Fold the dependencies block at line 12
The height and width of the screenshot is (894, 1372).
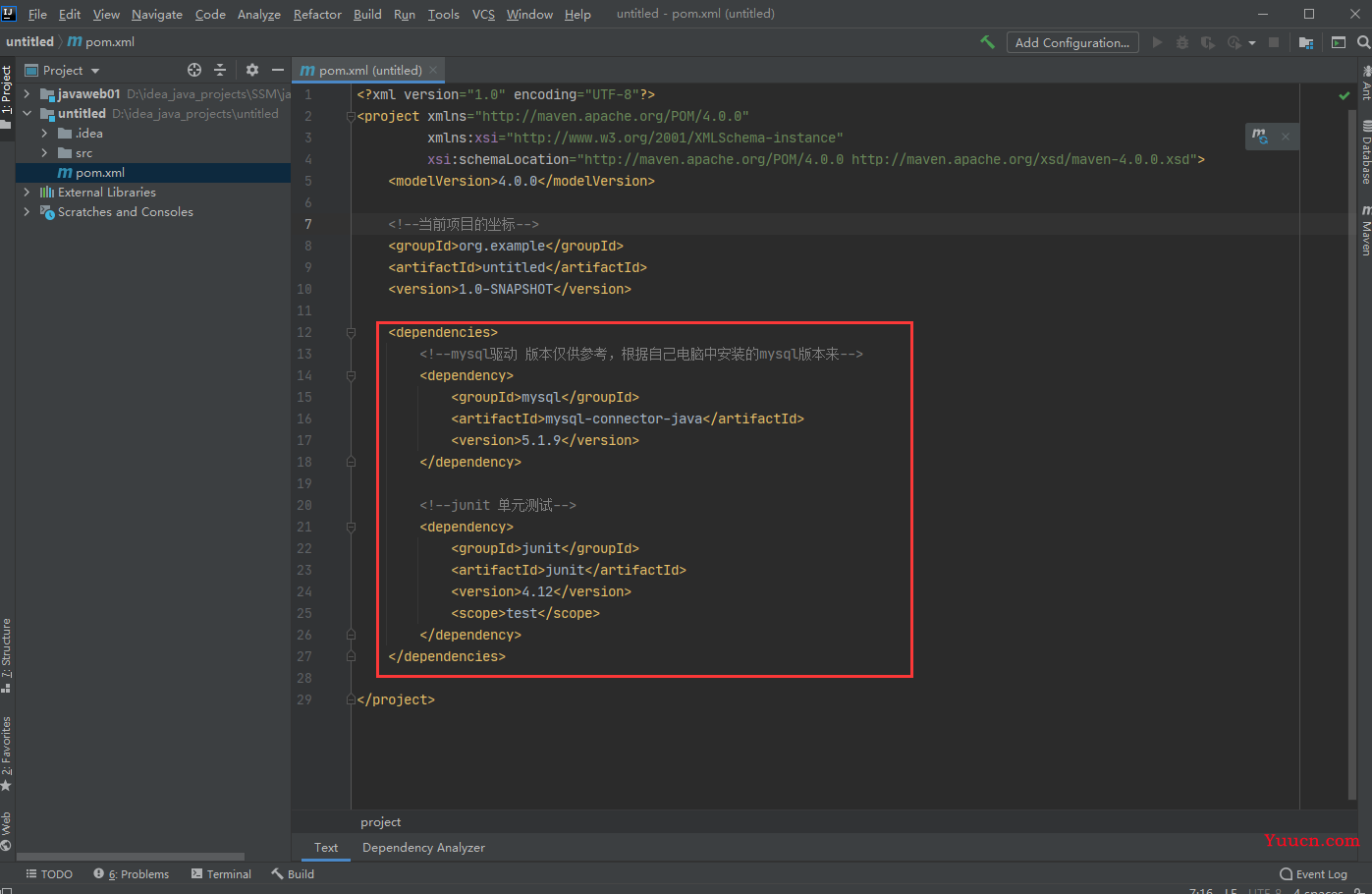click(x=351, y=333)
